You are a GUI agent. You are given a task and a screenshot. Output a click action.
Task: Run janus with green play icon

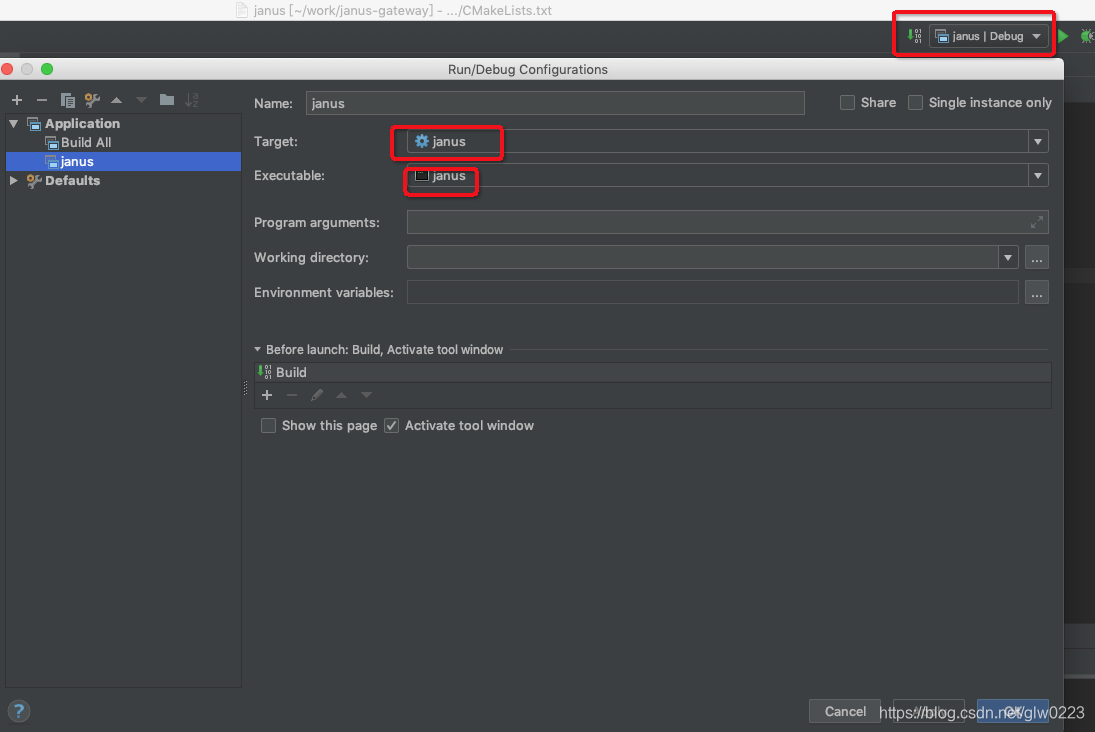(1063, 36)
